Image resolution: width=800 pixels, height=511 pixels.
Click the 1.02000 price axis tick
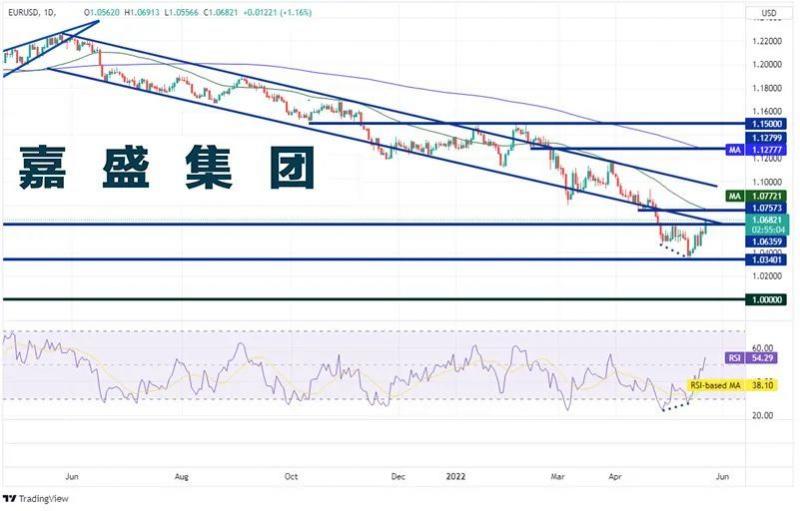767,276
